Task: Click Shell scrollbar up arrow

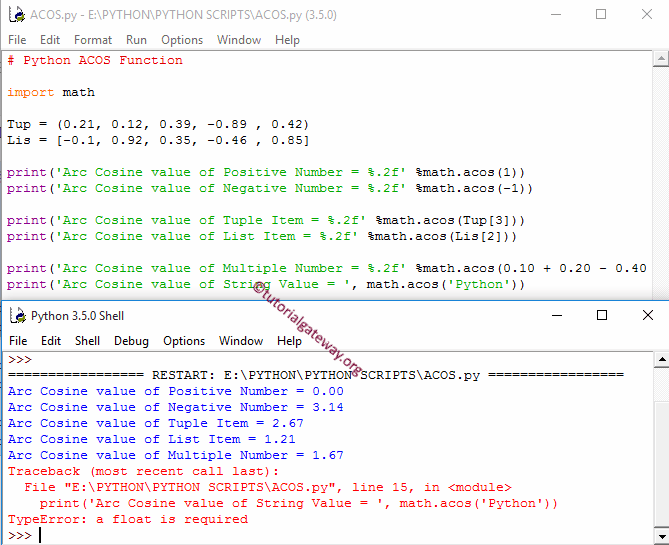Action: coord(661,360)
